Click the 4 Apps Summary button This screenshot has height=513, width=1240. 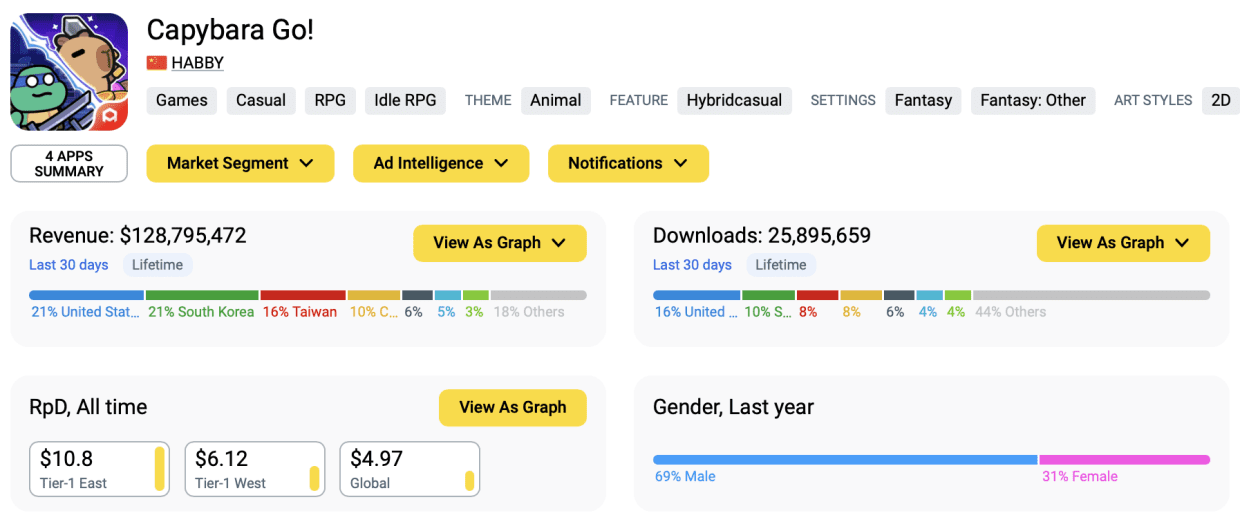(x=69, y=164)
